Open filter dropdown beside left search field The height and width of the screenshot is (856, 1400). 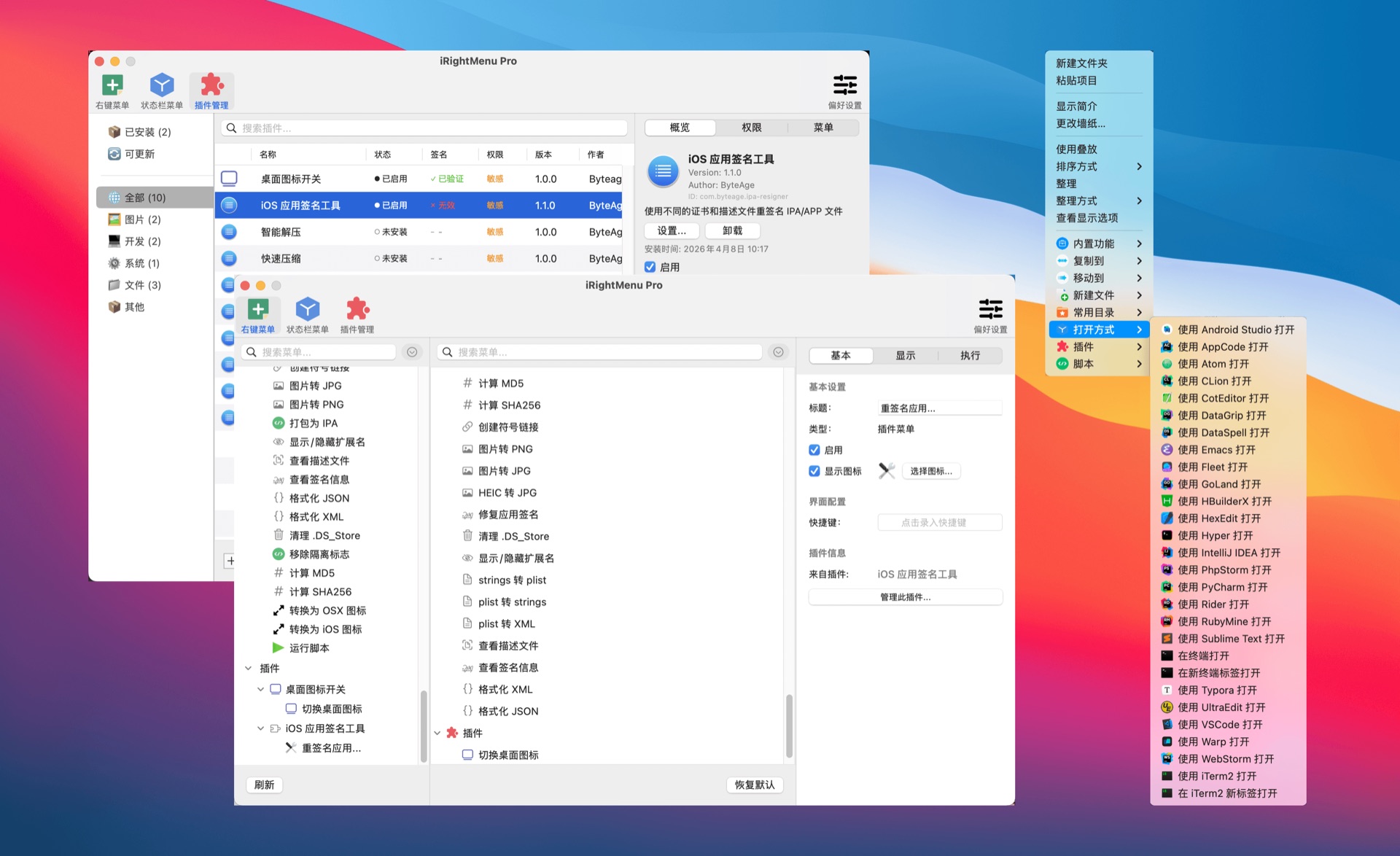pos(412,352)
